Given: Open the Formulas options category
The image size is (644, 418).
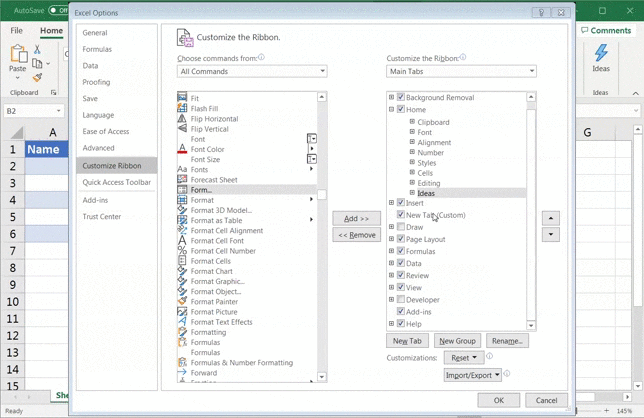Looking at the screenshot, I should [x=97, y=49].
